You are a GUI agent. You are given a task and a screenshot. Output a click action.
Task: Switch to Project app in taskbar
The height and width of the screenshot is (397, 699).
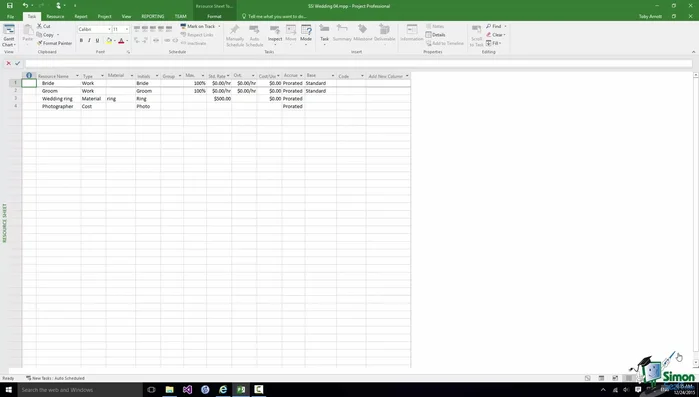coord(241,389)
